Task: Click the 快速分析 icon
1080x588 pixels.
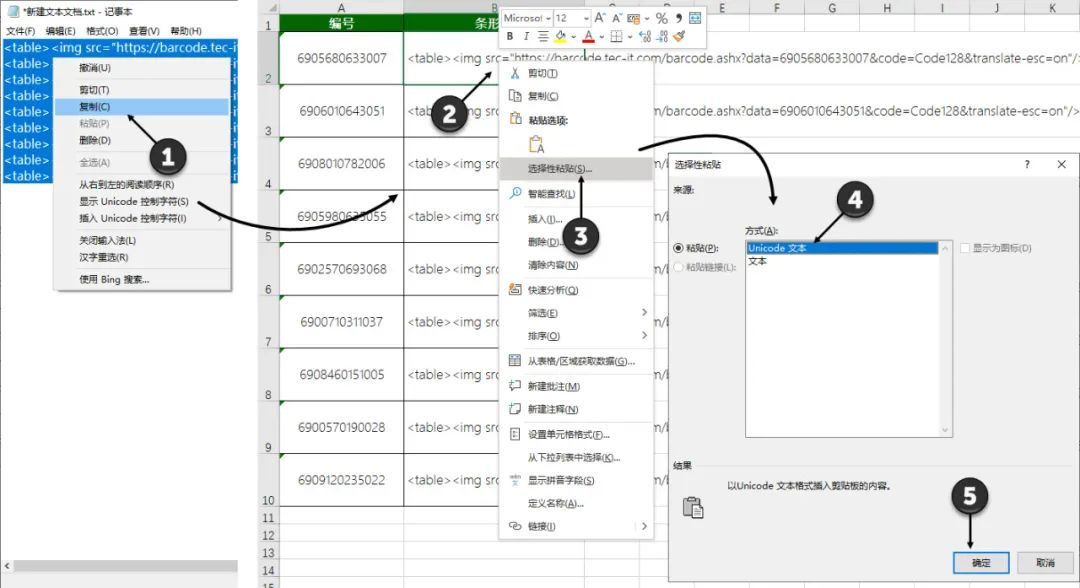Action: [515, 290]
